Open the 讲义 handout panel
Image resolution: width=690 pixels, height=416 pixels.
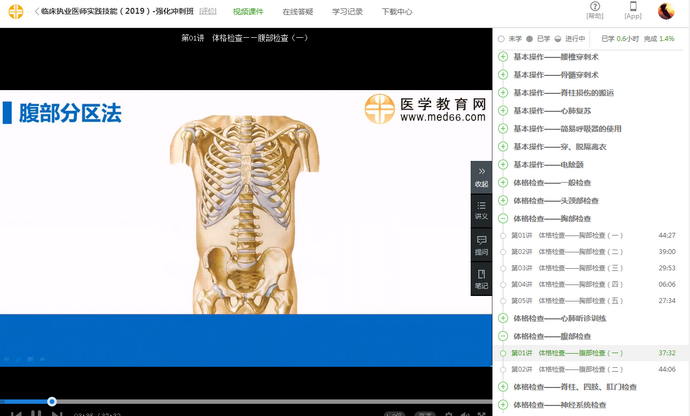481,209
